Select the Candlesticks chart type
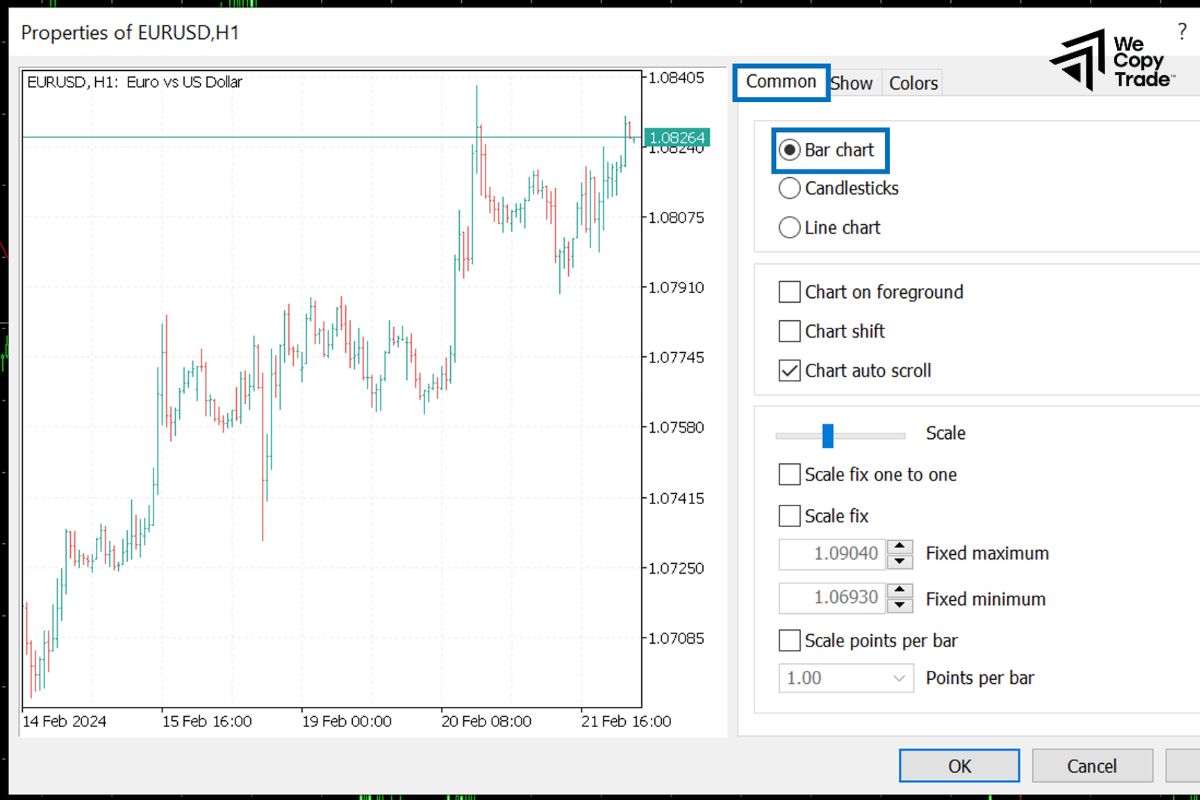Viewport: 1200px width, 800px height. (789, 188)
